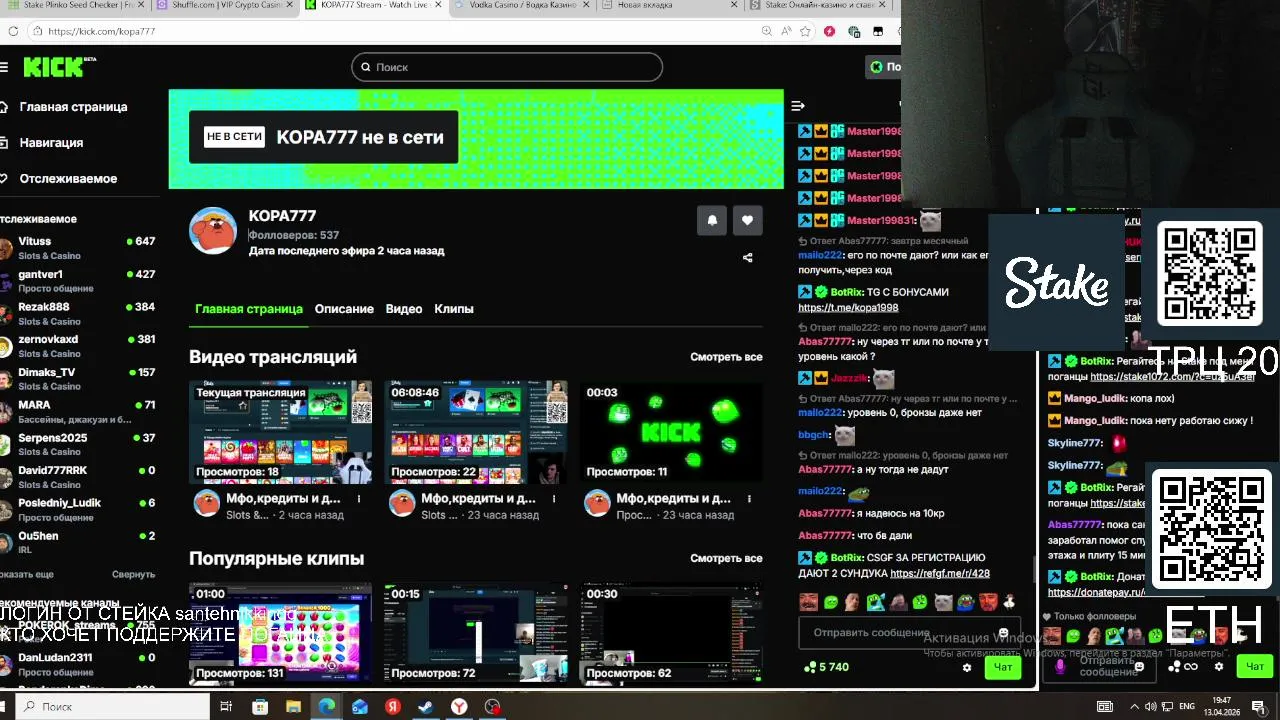The width and height of the screenshot is (1280, 720).
Task: Switch to Vodka Casino browser tab
Action: click(x=522, y=6)
